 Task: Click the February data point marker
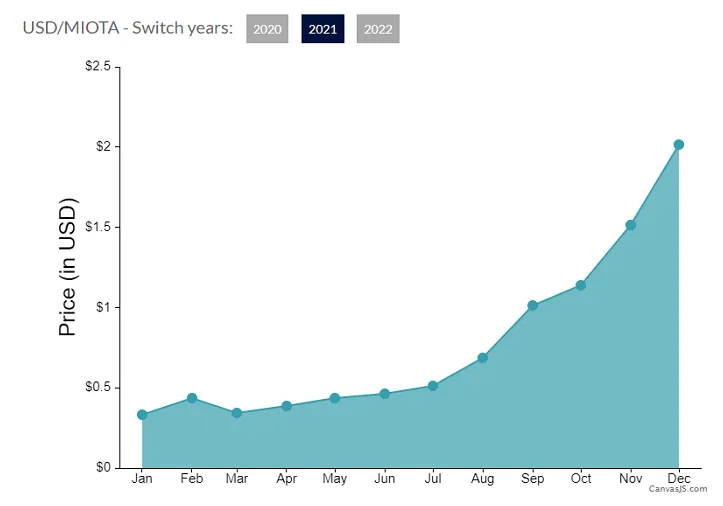pos(192,398)
